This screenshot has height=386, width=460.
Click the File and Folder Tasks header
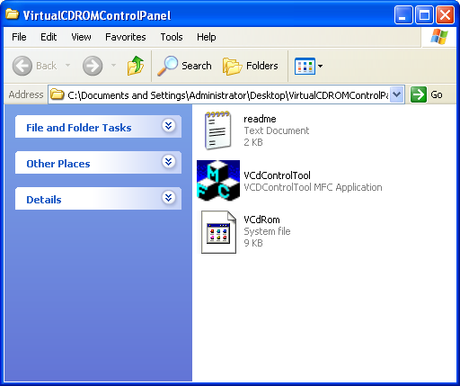coord(98,127)
